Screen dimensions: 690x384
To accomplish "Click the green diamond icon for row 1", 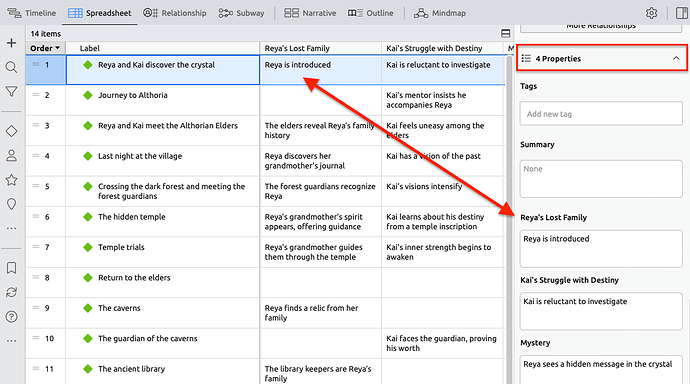I will (x=88, y=65).
